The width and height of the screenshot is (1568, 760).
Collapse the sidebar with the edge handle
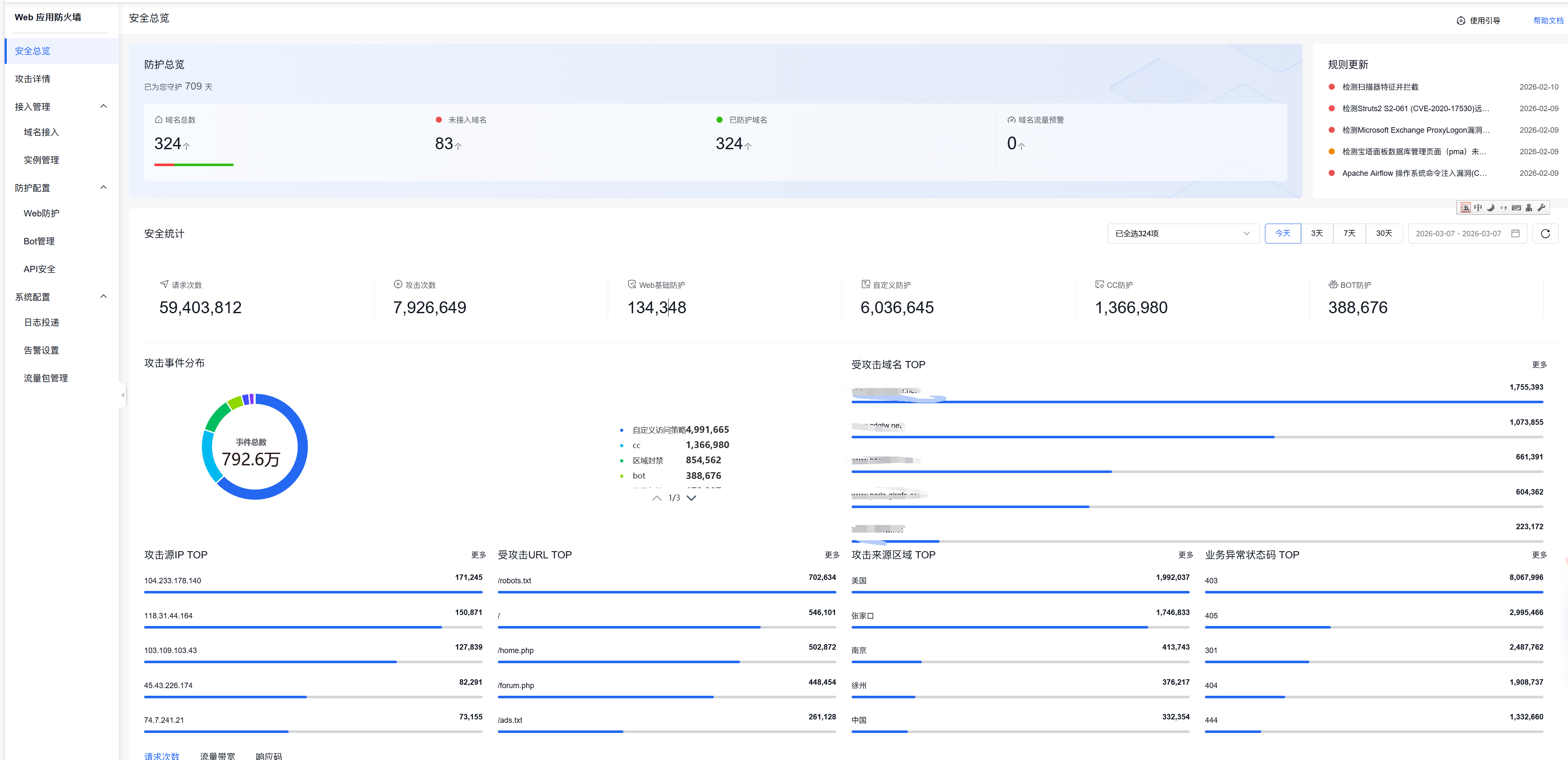123,395
